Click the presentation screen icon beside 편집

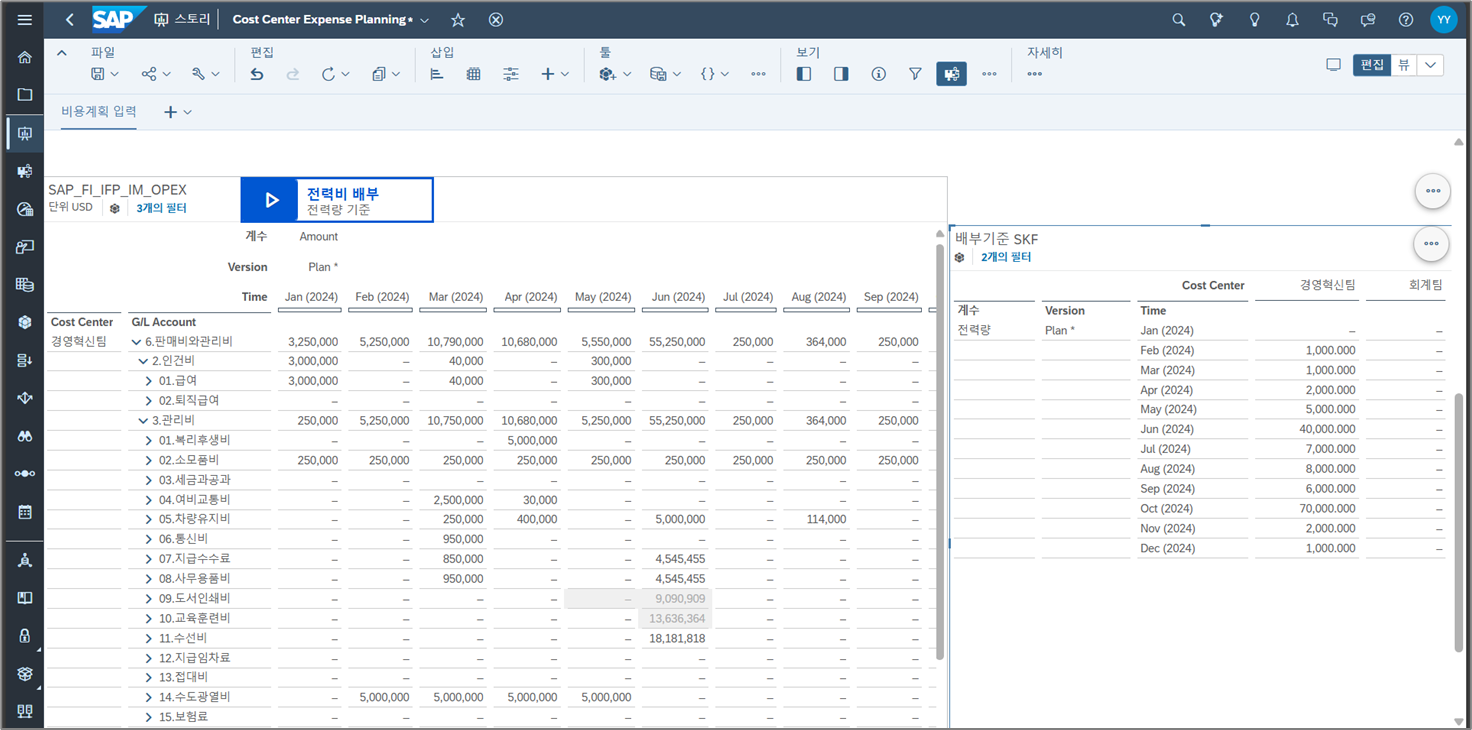pos(1333,64)
